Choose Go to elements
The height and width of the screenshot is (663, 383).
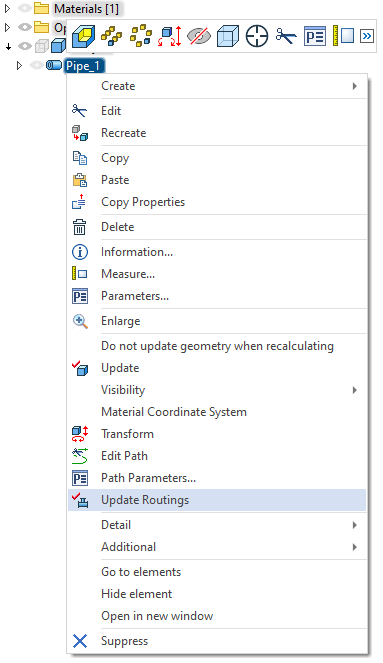(217, 572)
